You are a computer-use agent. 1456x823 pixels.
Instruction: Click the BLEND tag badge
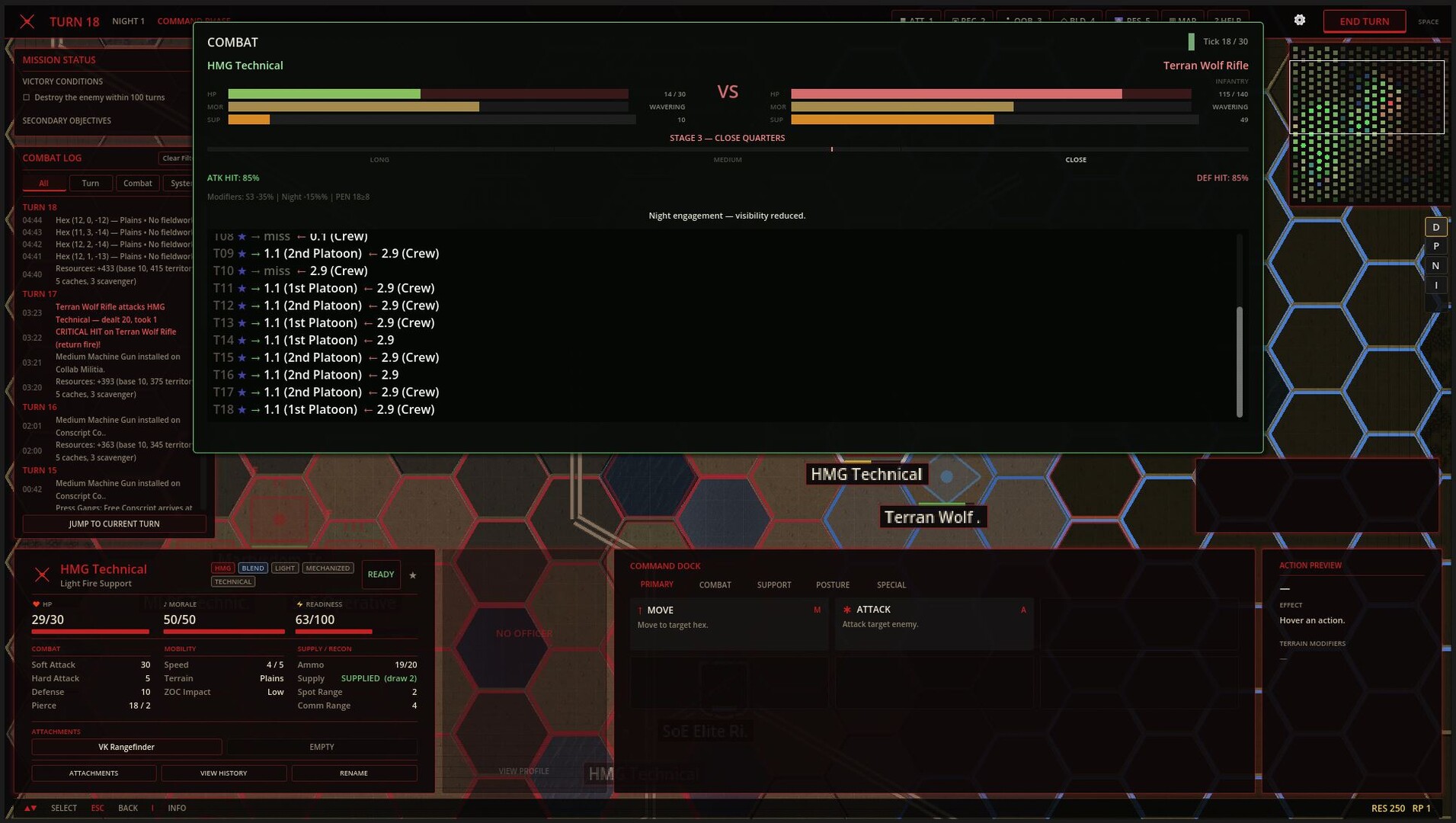point(253,568)
